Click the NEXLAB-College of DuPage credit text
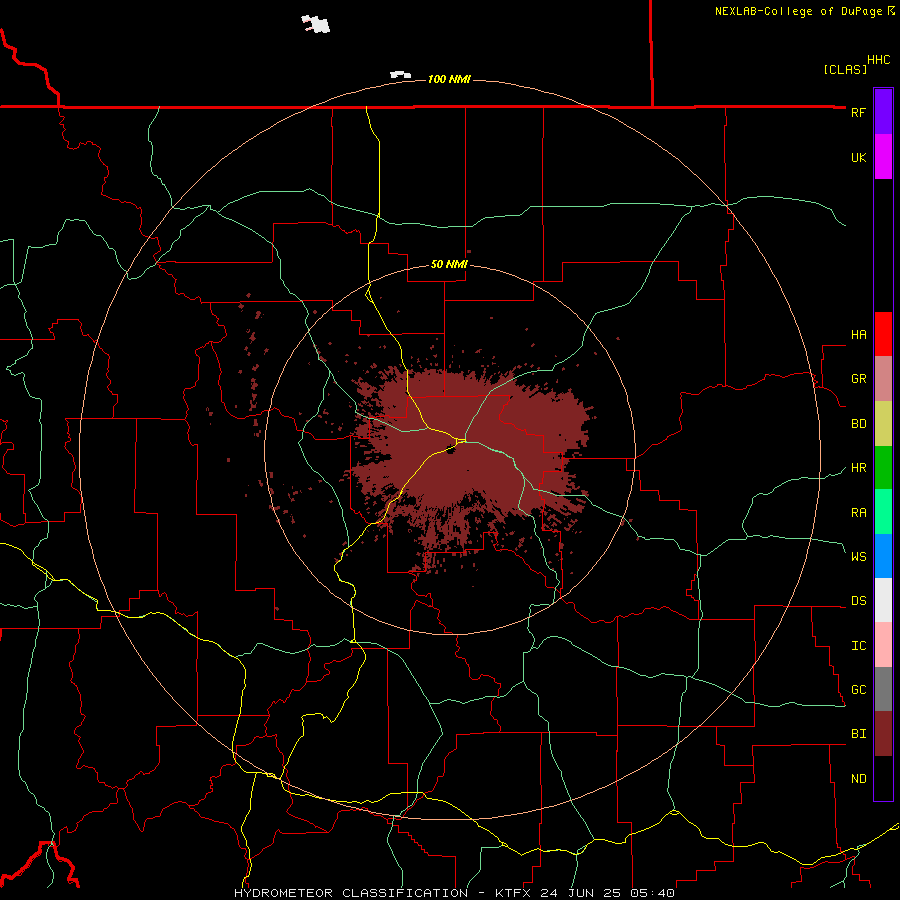The image size is (900, 900). coord(798,11)
